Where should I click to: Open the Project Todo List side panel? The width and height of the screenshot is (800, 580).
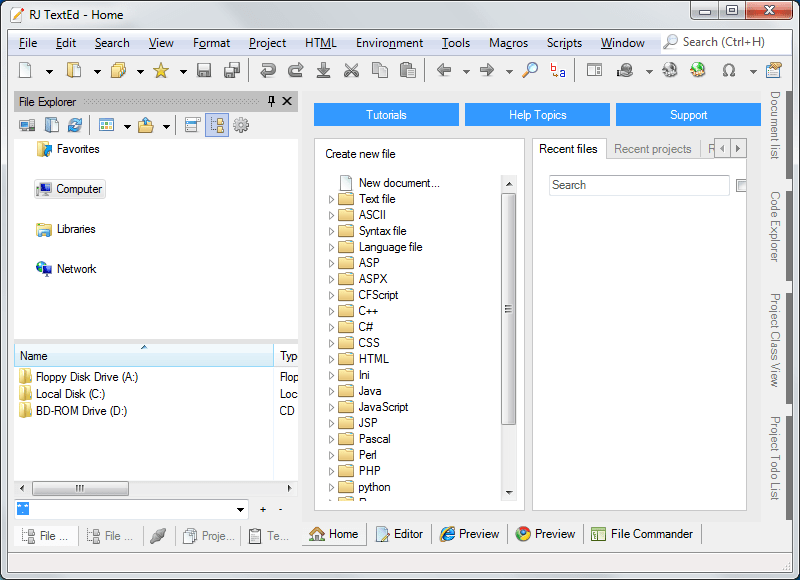[774, 458]
